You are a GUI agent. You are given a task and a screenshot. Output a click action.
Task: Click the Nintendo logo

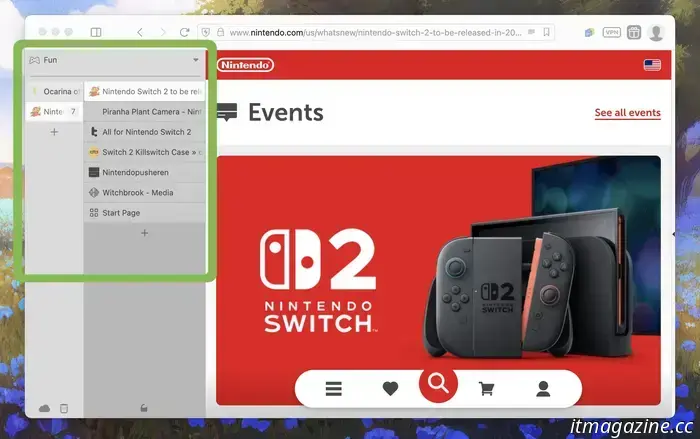click(246, 65)
